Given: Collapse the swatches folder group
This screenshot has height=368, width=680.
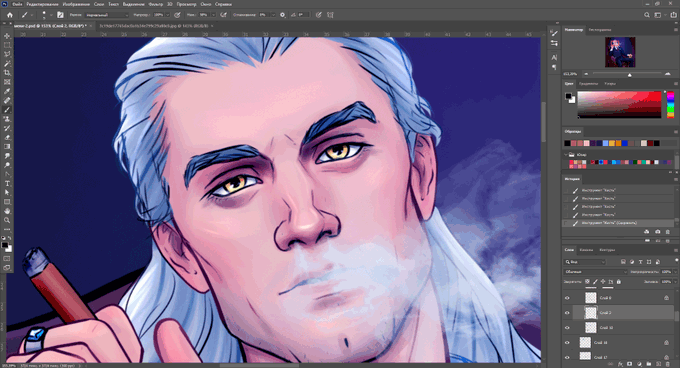Looking at the screenshot, I should [566, 154].
